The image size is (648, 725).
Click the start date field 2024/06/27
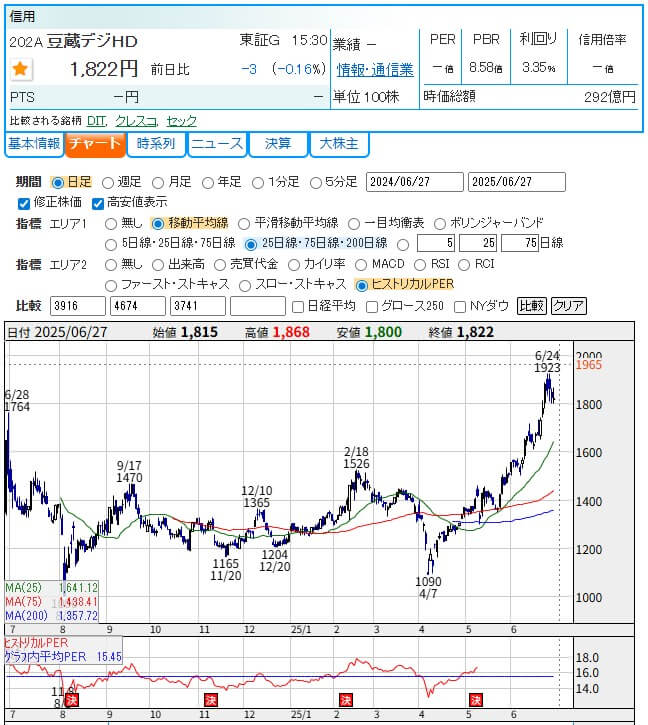click(414, 182)
